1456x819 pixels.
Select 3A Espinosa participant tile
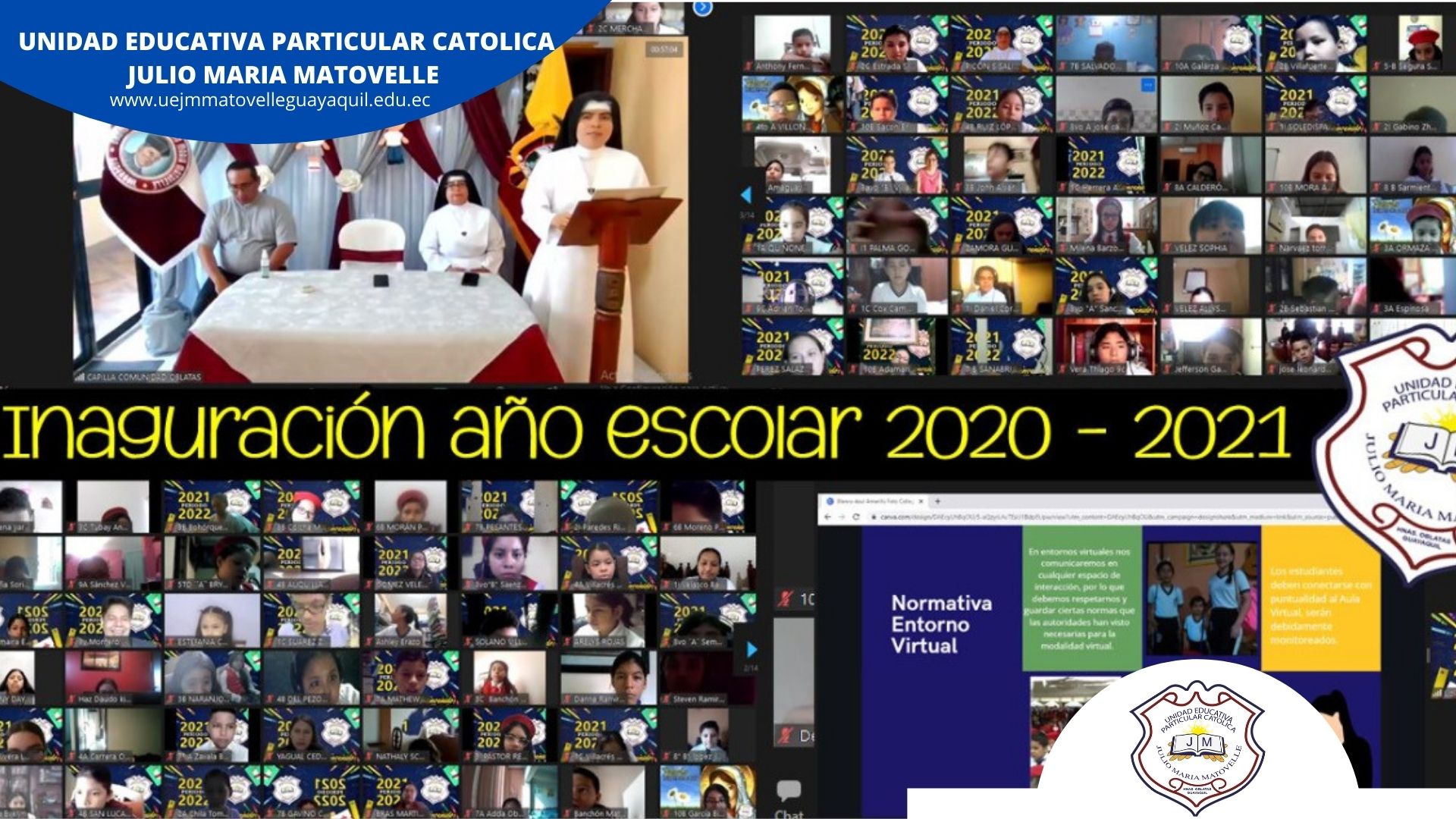pyautogui.click(x=1411, y=286)
